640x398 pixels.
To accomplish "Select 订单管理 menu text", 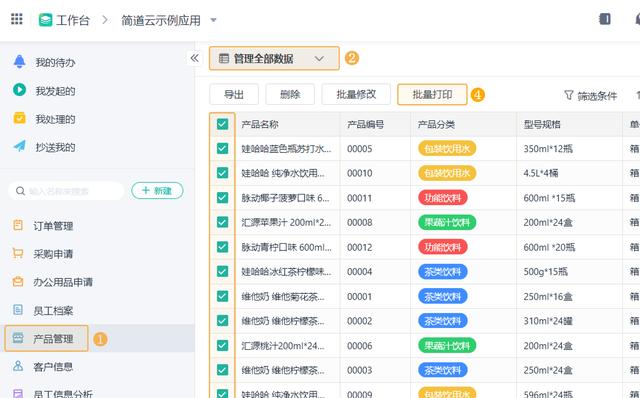I will (53, 226).
